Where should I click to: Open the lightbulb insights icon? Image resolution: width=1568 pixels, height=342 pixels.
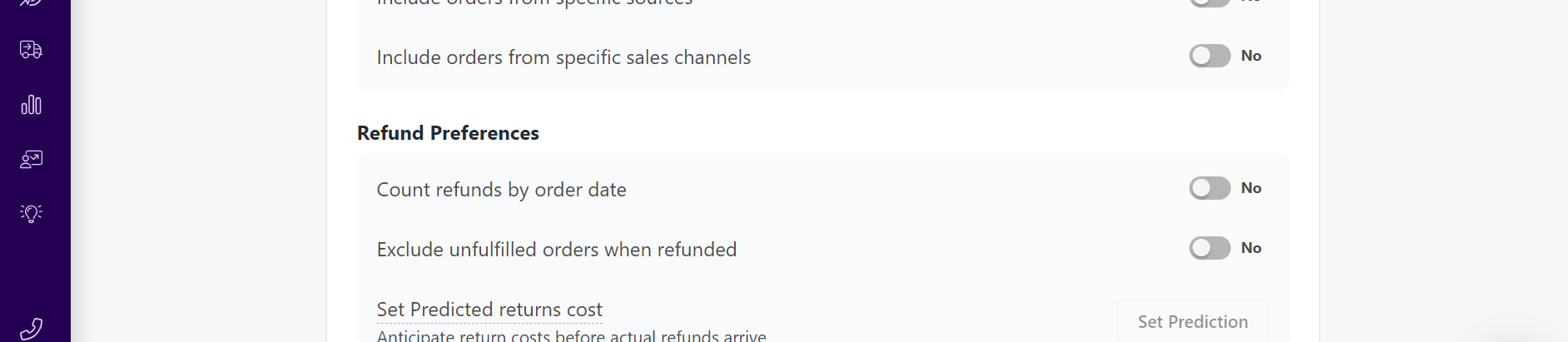[31, 213]
